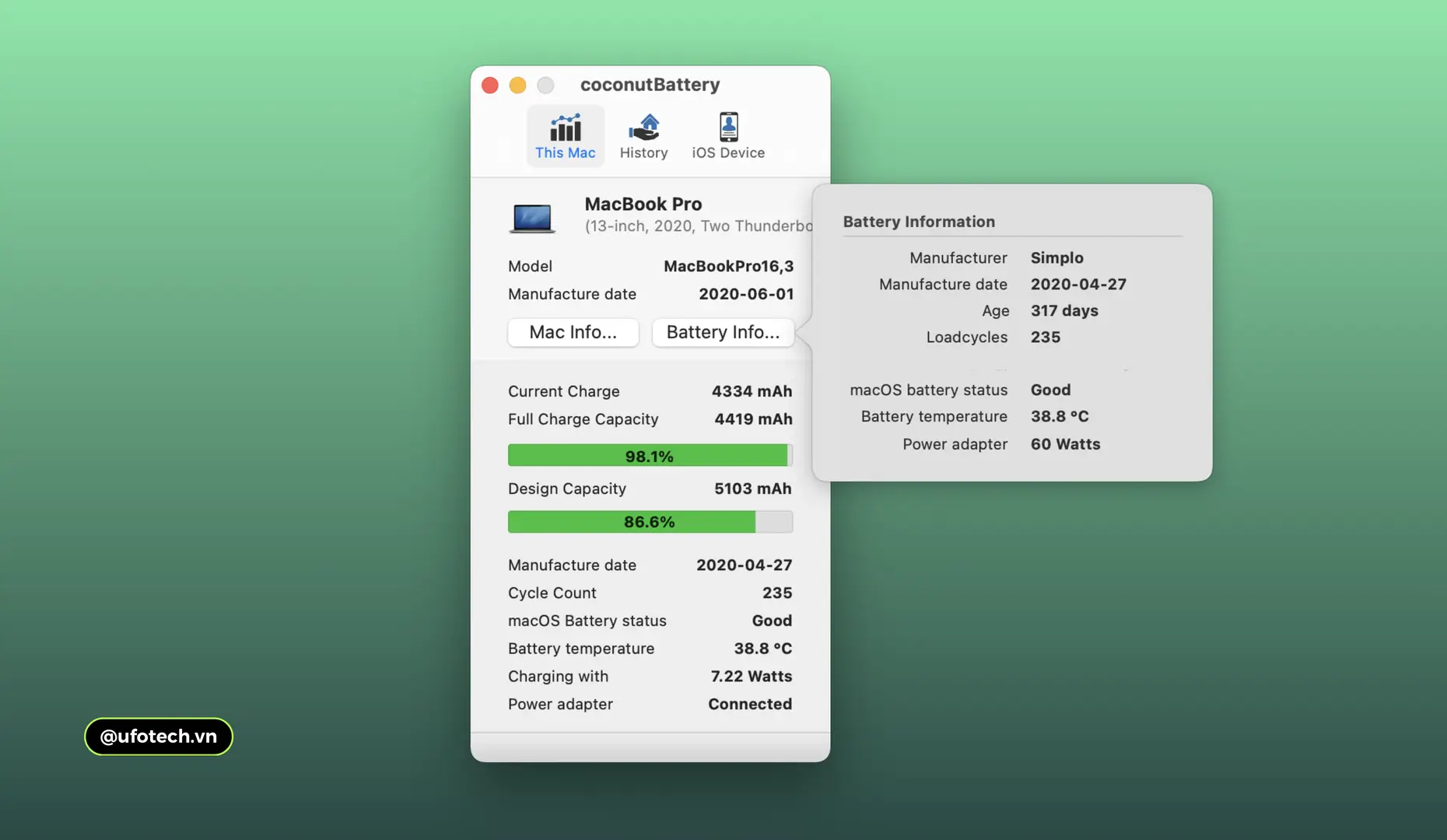This screenshot has height=840, width=1447.
Task: Open the iOS Device phone icon
Action: [729, 127]
